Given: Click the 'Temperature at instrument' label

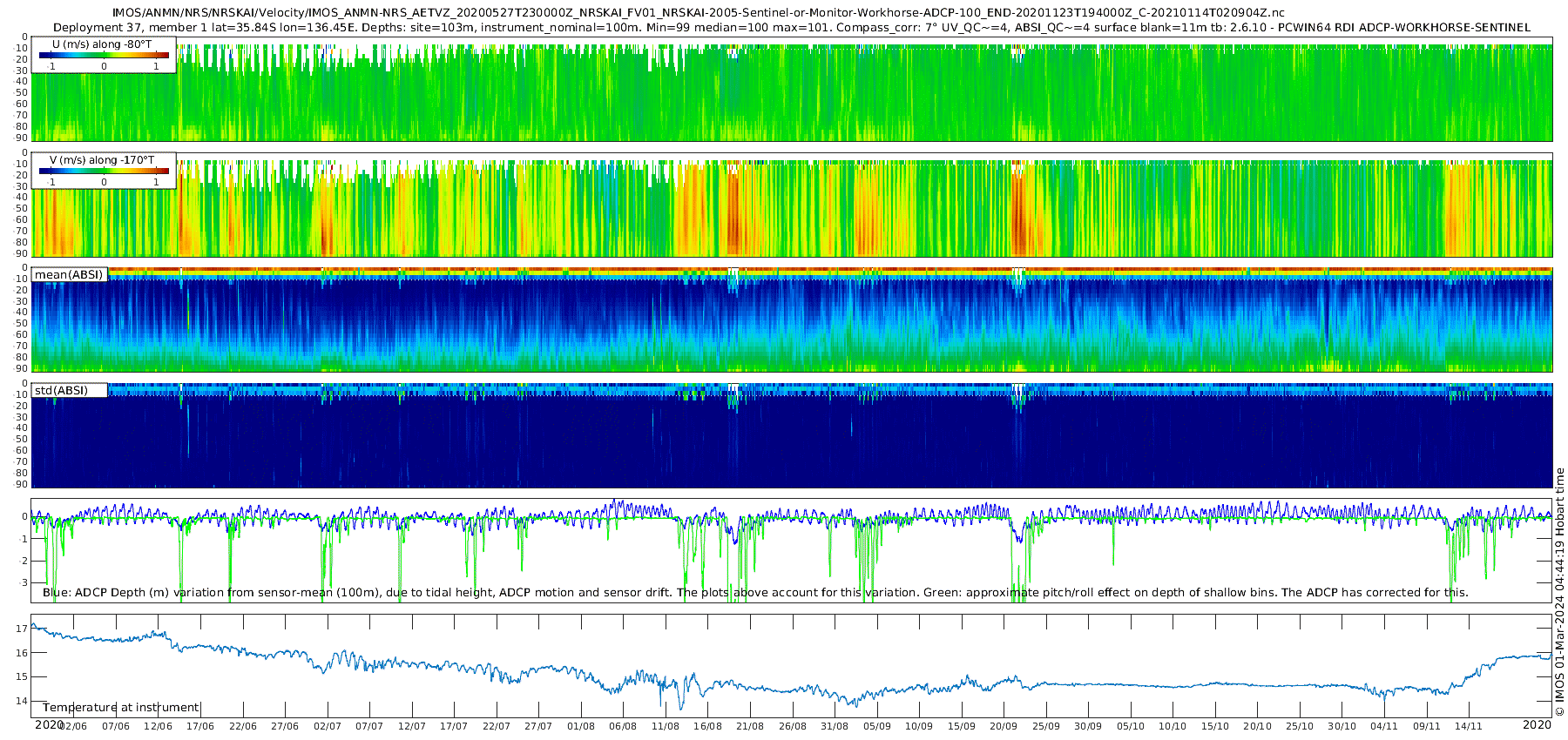Looking at the screenshot, I should [121, 708].
